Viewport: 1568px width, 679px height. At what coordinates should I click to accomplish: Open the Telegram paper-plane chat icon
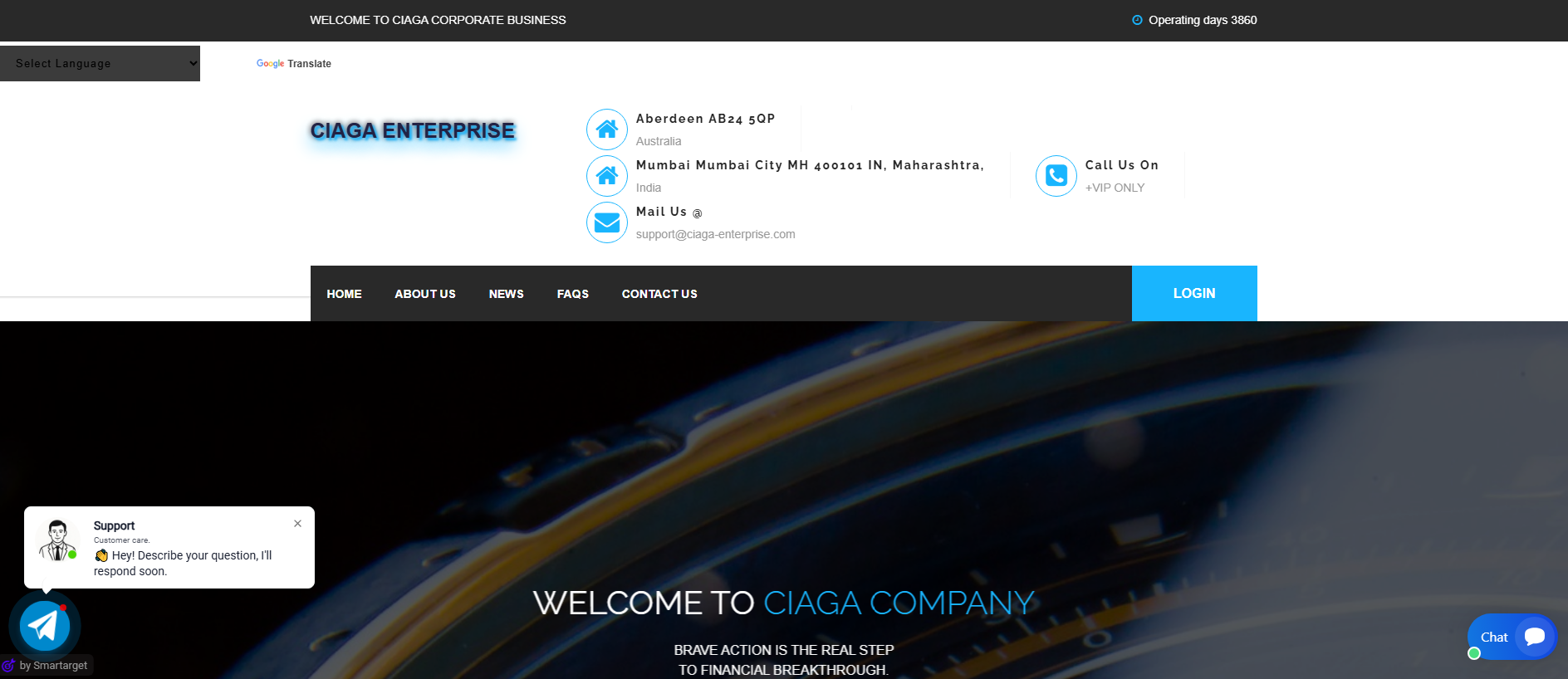pos(45,626)
